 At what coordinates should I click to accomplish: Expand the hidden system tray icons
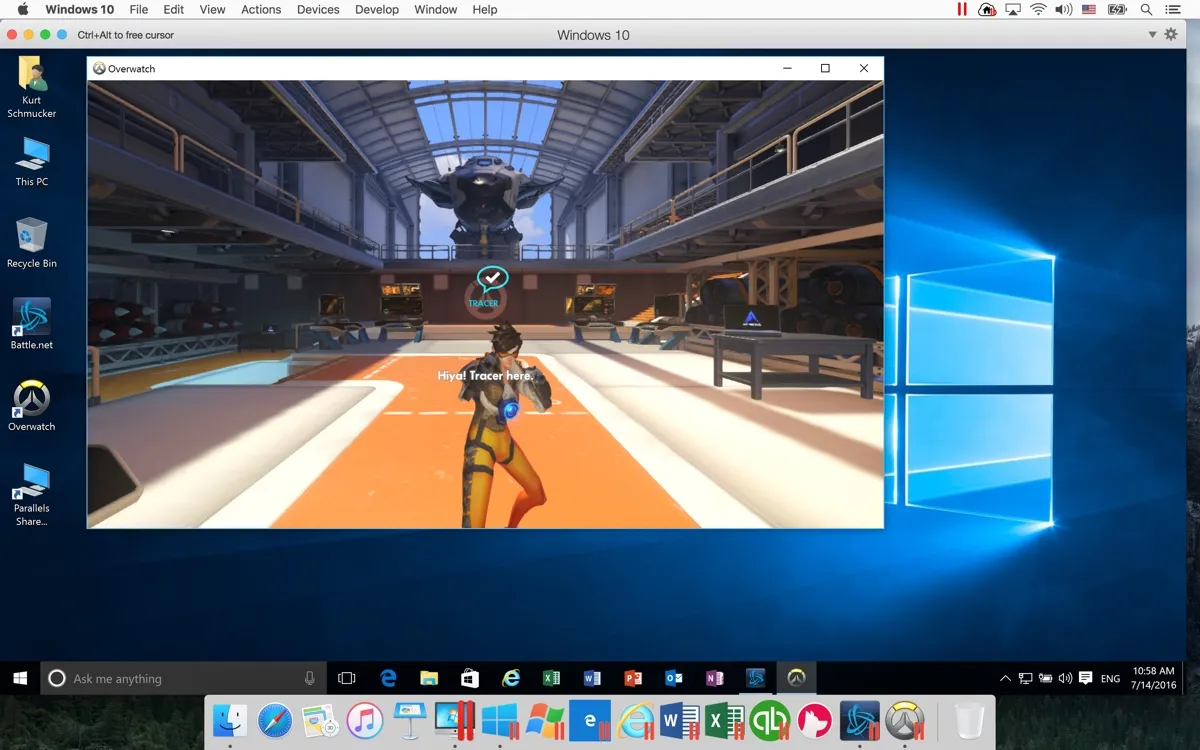click(1004, 677)
